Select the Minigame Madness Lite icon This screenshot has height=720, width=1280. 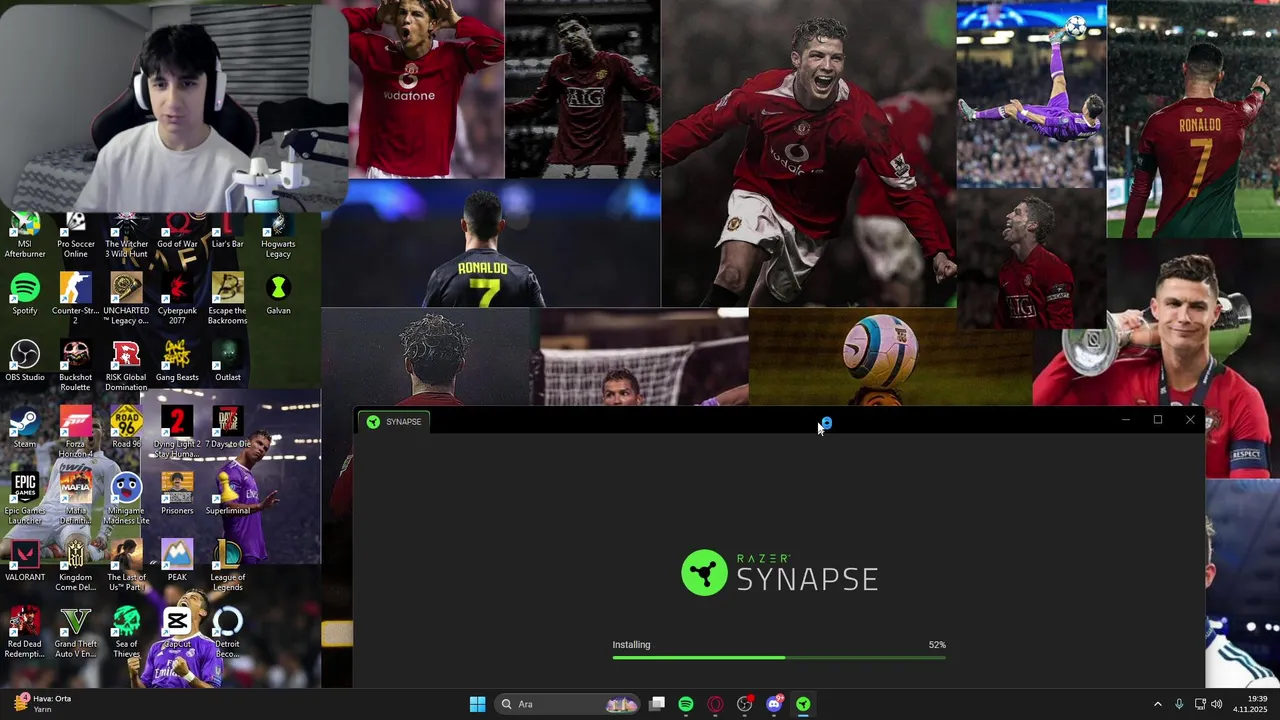[126, 499]
